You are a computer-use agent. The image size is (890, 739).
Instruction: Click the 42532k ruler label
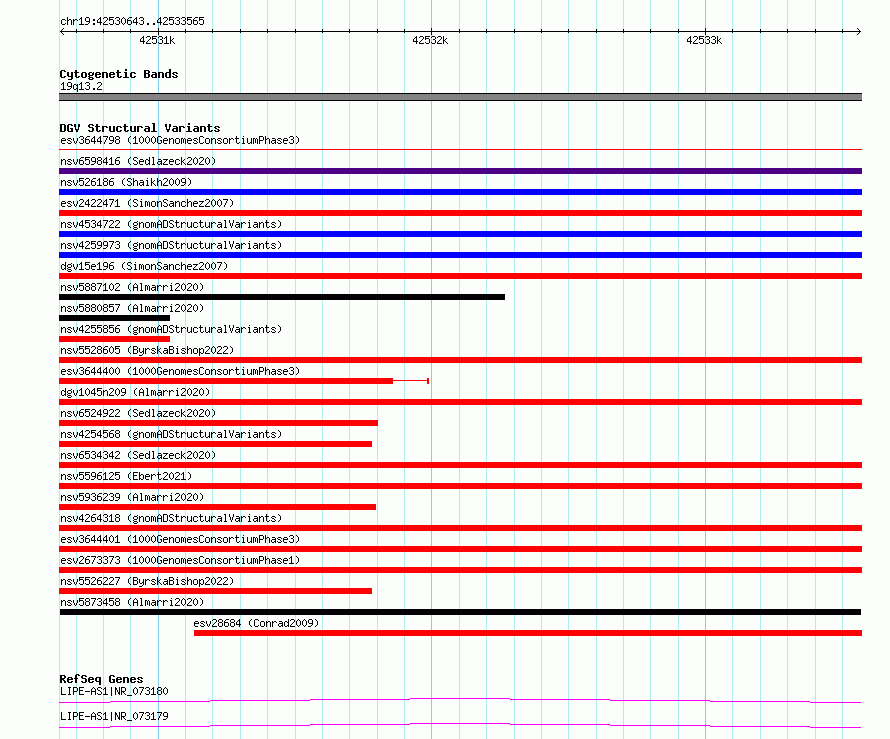(430, 40)
